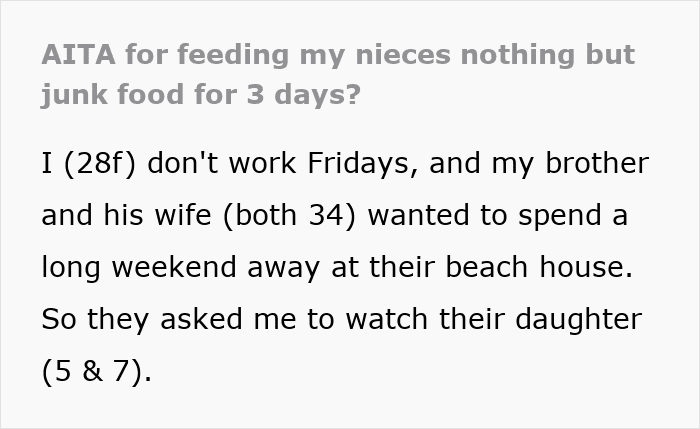Click the post title starting with AITA
Image resolution: width=700 pixels, height=429 pixels.
pos(338,75)
